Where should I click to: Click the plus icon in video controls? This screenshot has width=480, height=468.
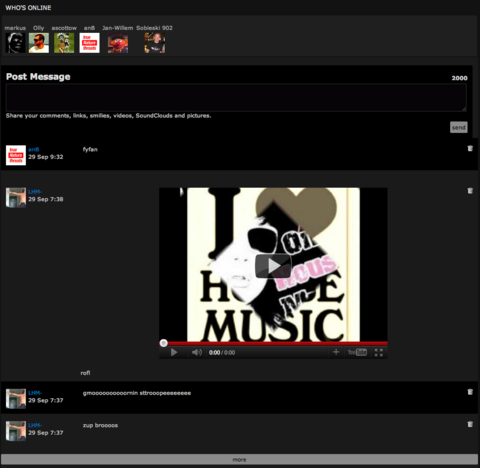click(336, 352)
